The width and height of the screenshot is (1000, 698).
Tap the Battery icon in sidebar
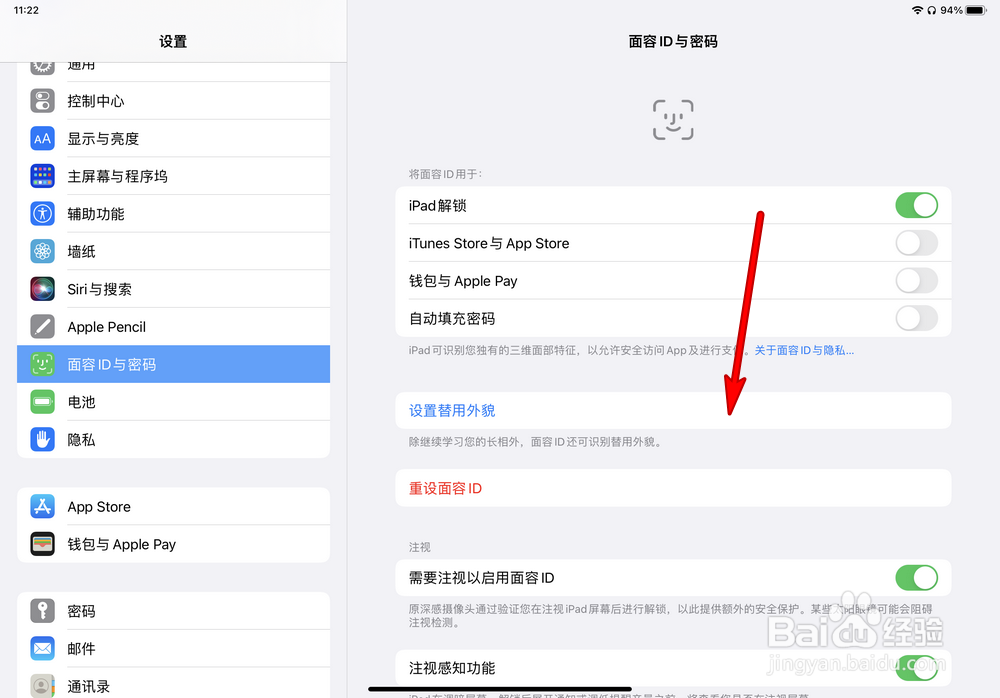pyautogui.click(x=43, y=402)
